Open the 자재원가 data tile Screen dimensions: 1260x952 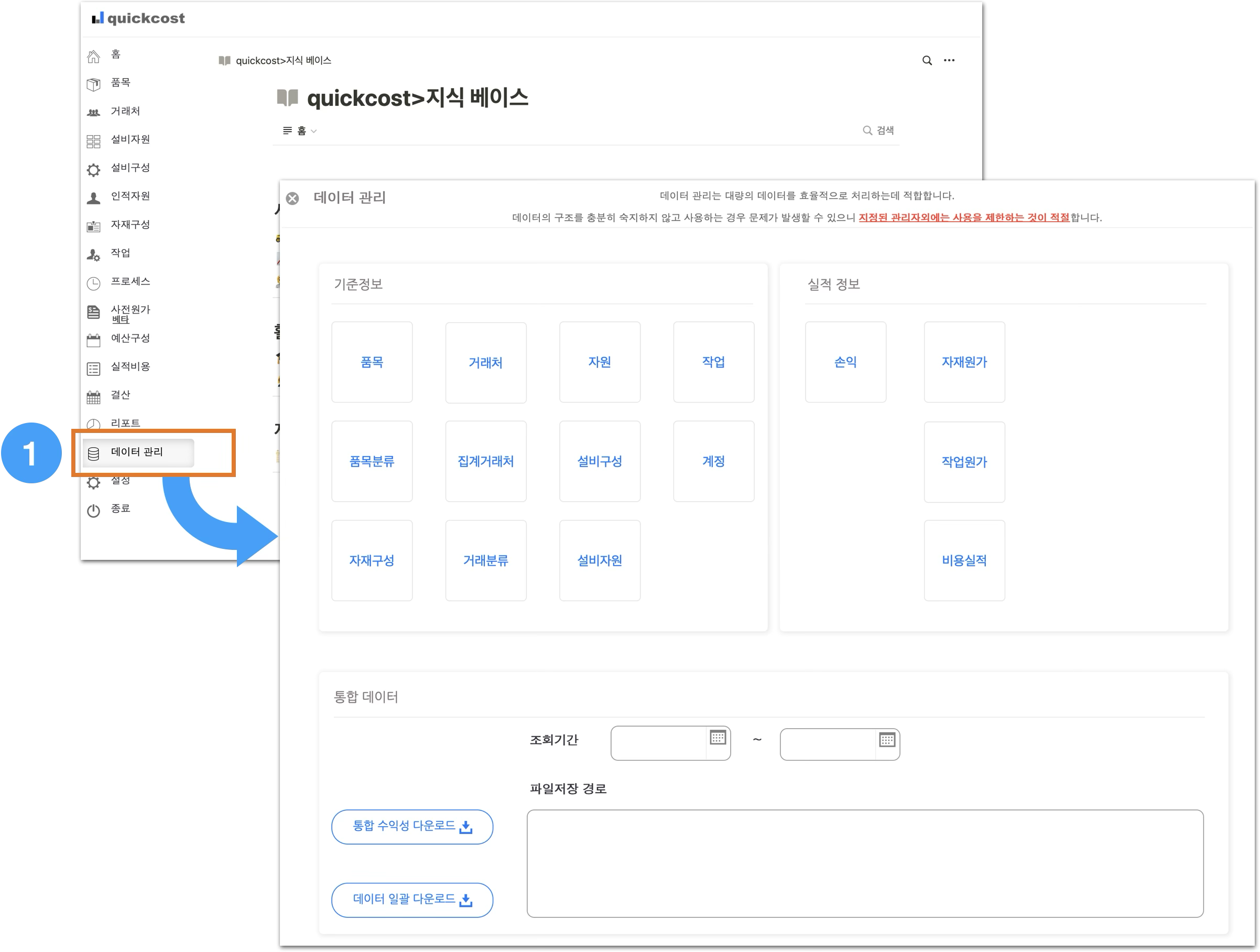point(964,362)
